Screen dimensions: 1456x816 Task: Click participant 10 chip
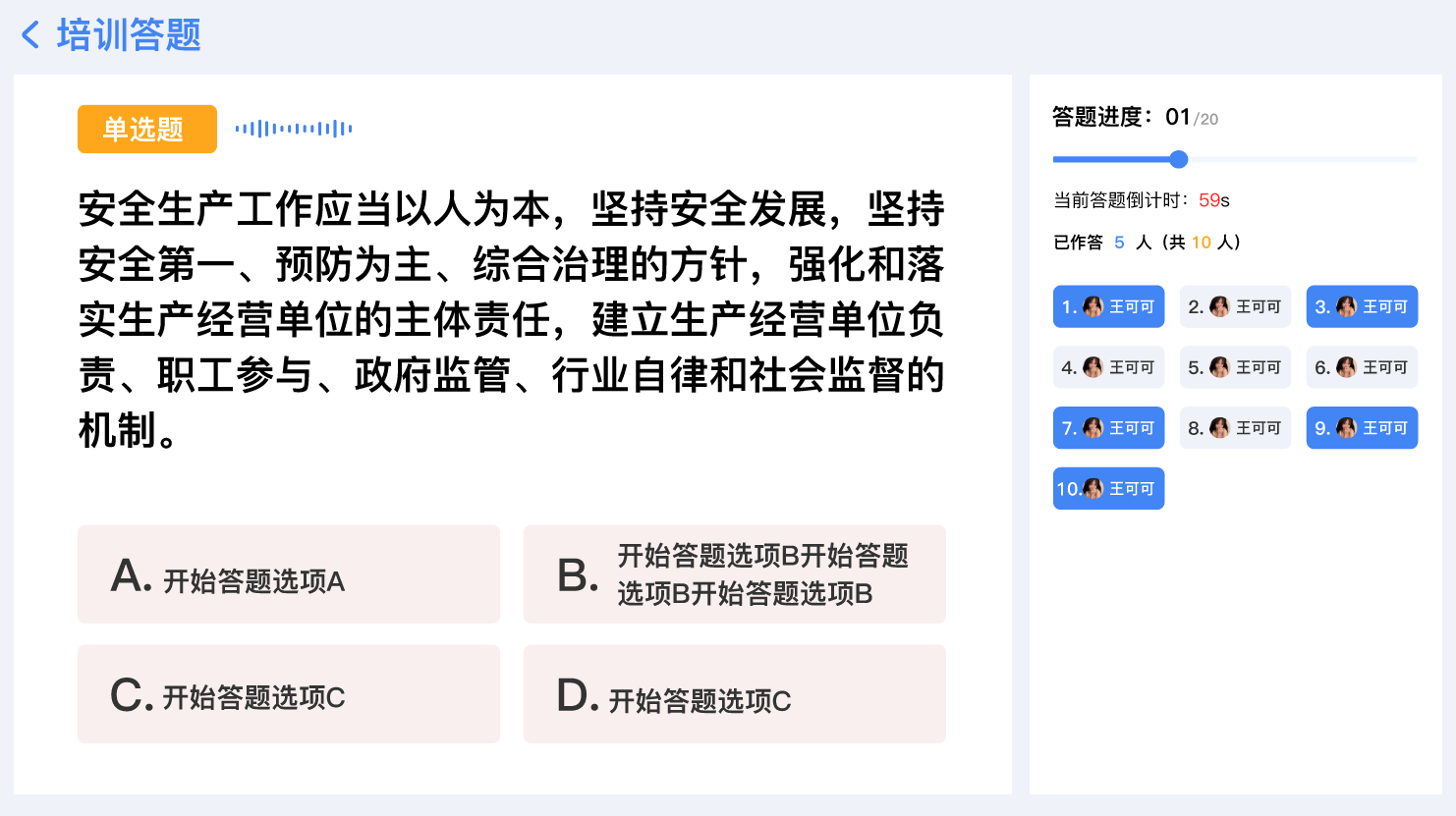click(1108, 489)
